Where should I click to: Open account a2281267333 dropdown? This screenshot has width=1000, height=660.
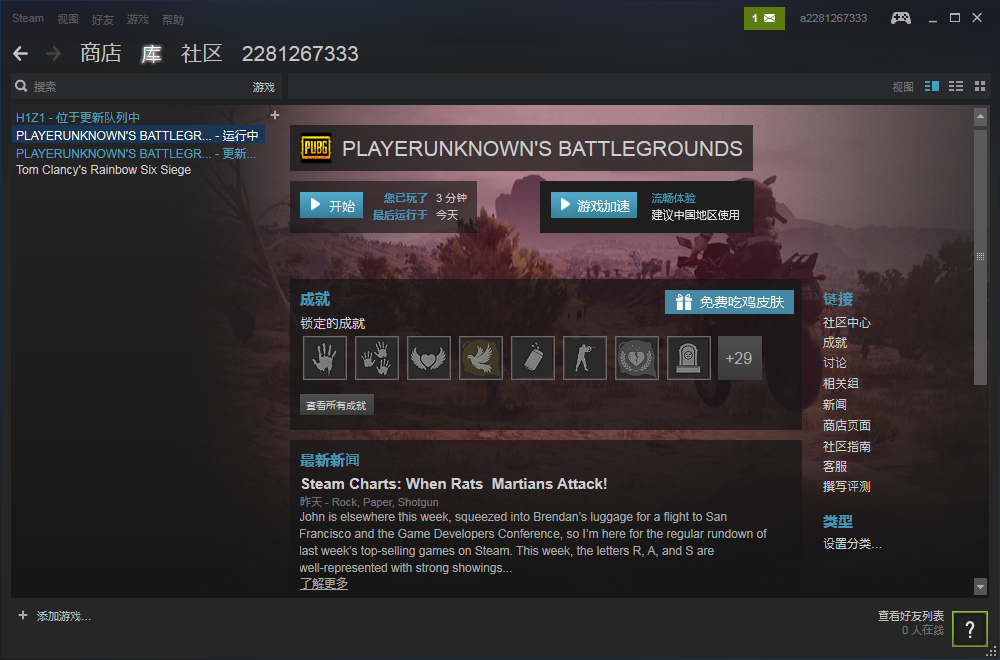click(833, 18)
